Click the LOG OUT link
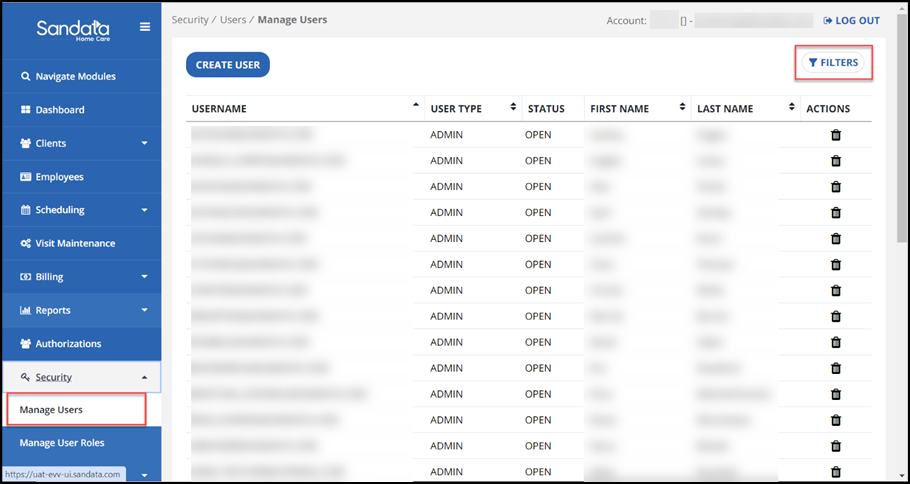This screenshot has height=484, width=910. point(851,21)
